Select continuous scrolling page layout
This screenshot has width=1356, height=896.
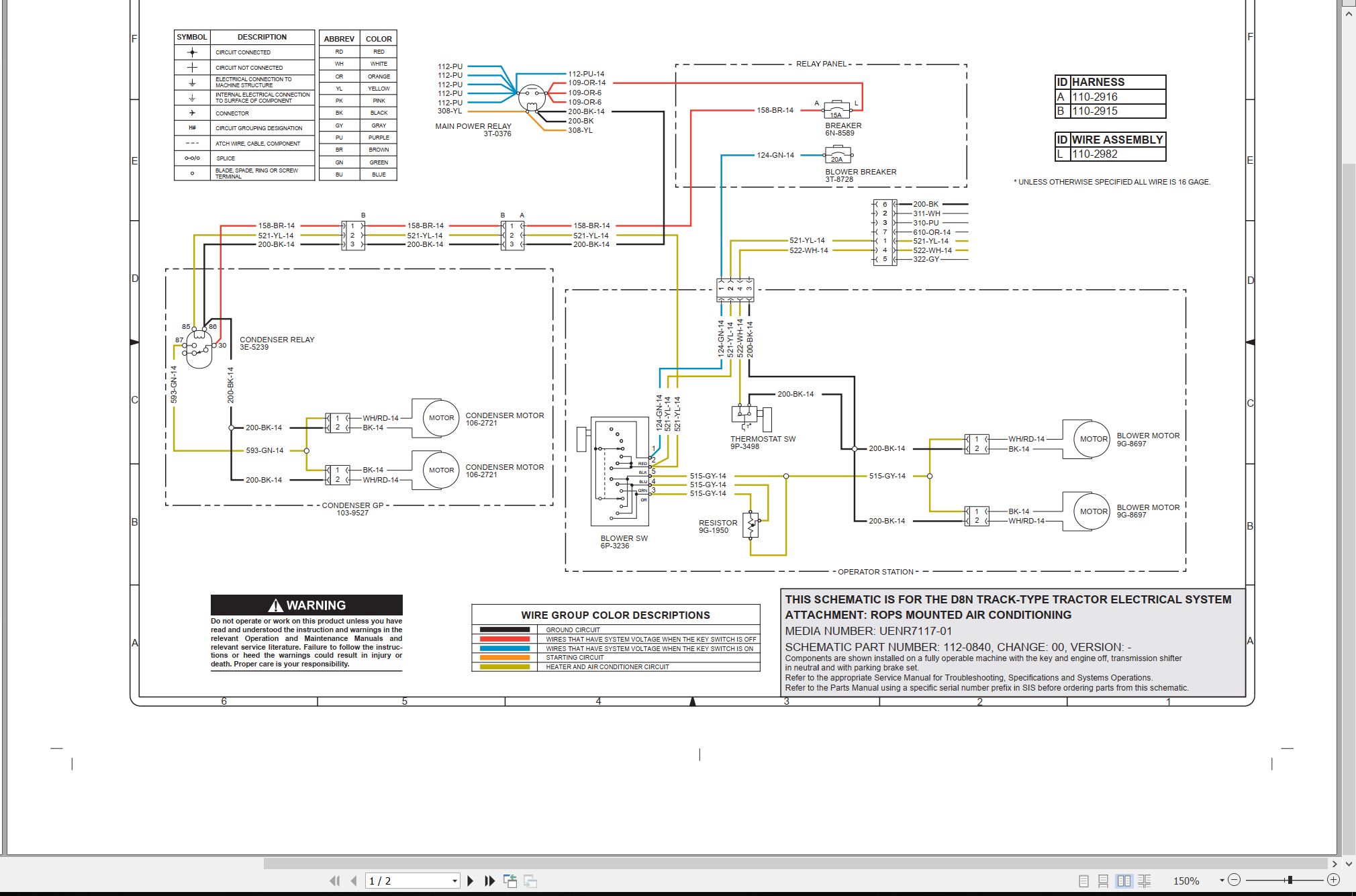(x=1103, y=881)
